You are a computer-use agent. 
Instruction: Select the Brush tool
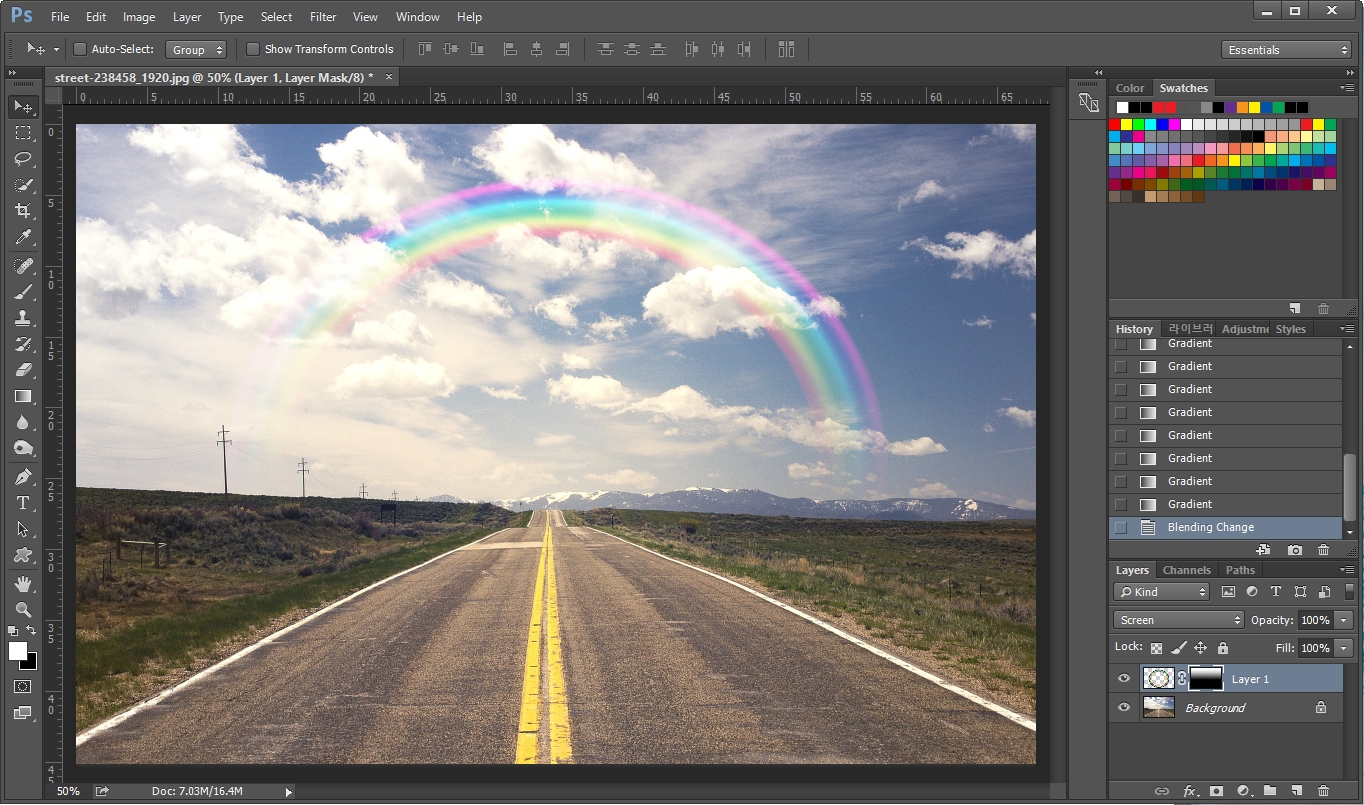(x=23, y=292)
